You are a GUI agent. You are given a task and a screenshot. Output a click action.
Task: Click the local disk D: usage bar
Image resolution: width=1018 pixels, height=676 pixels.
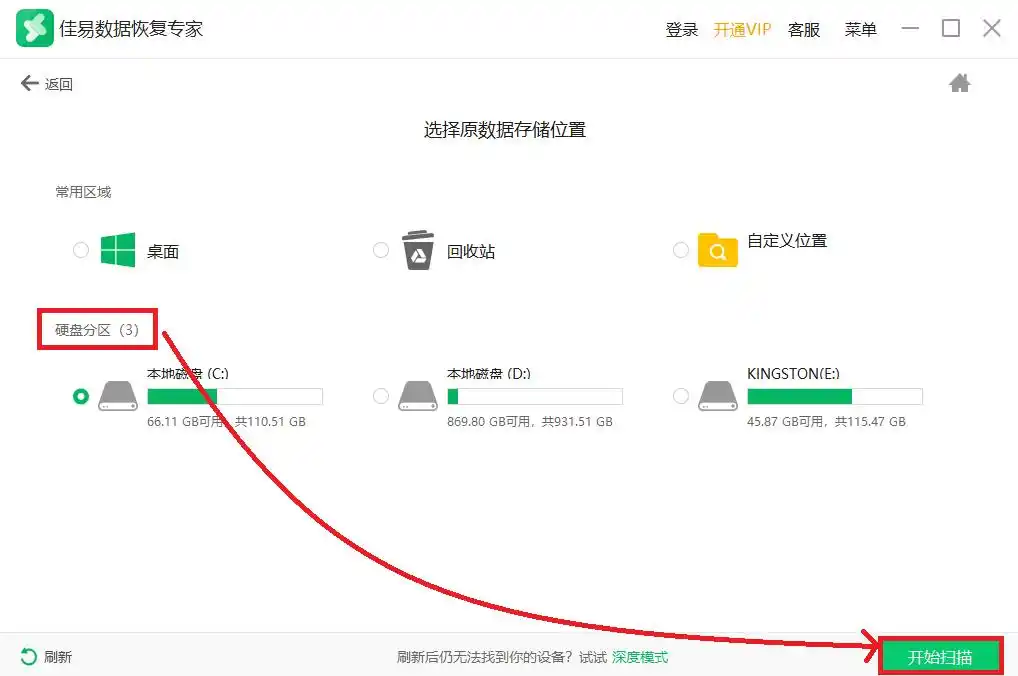534,396
